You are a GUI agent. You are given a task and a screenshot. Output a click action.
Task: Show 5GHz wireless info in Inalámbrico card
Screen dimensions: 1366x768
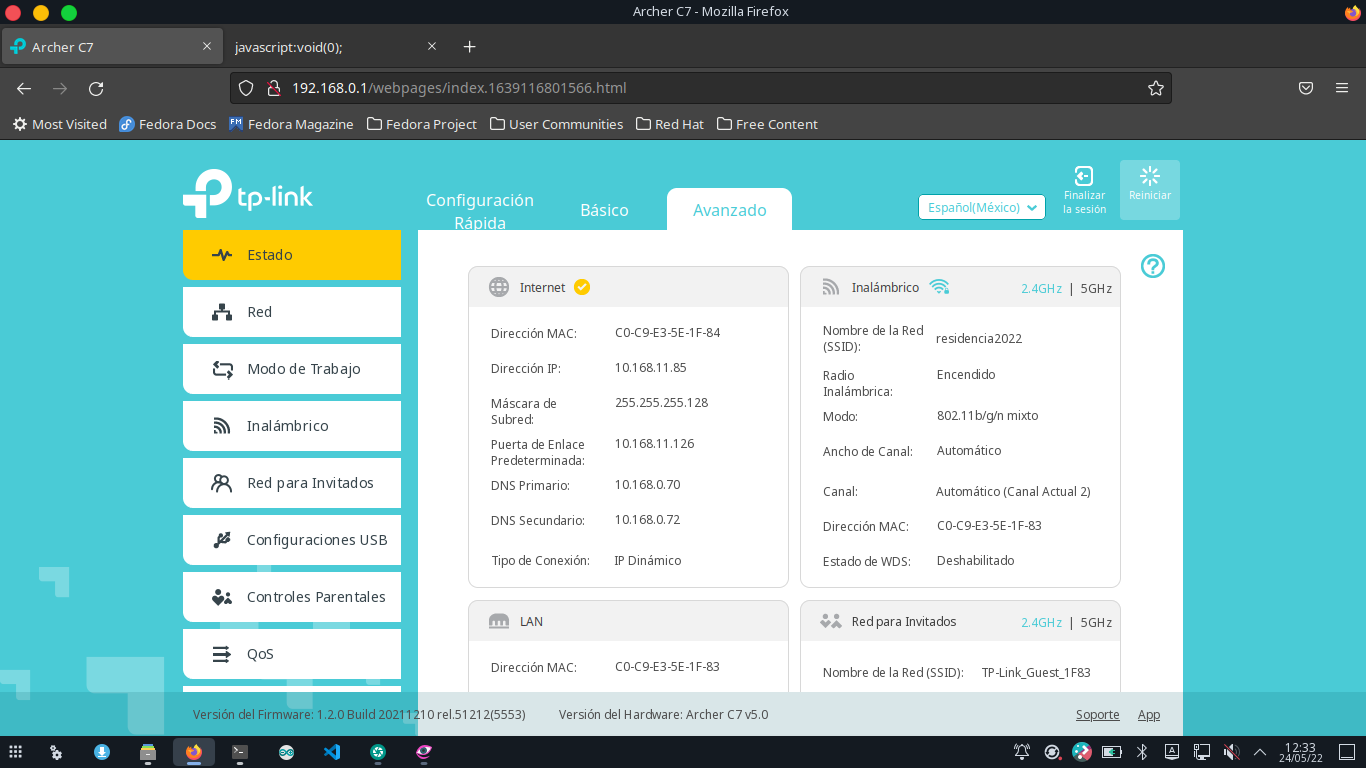tap(1096, 288)
